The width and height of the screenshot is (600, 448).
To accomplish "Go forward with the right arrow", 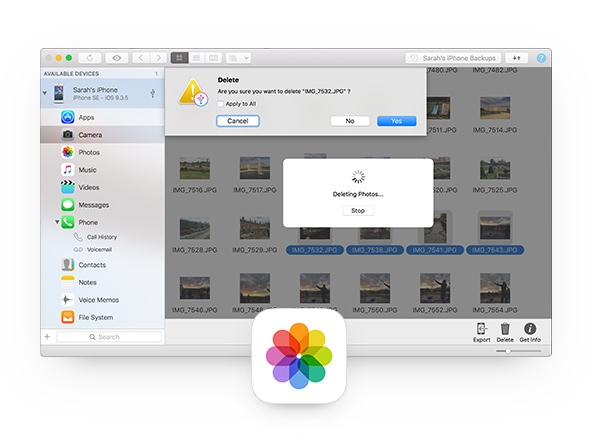I will point(158,58).
